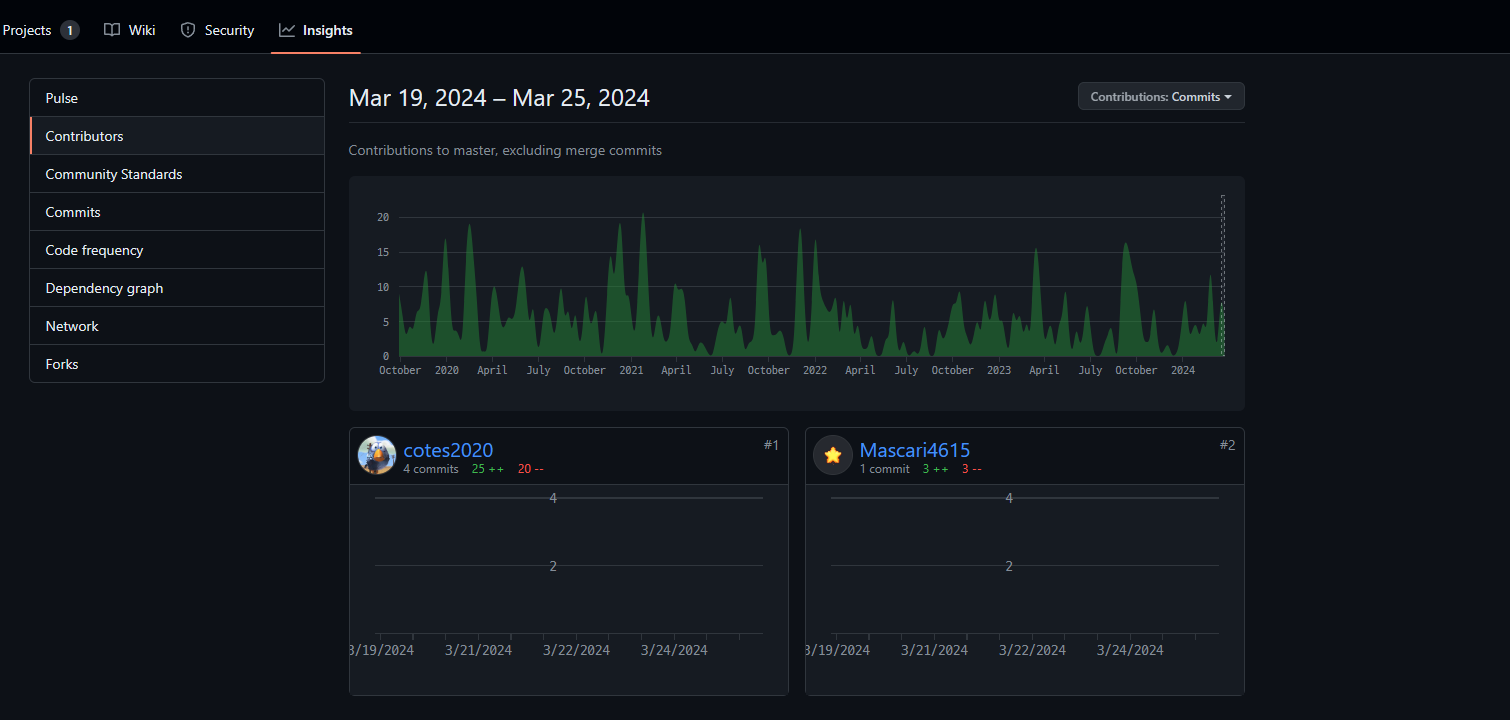
Task: Open cotes2020 profile link
Action: (448, 450)
